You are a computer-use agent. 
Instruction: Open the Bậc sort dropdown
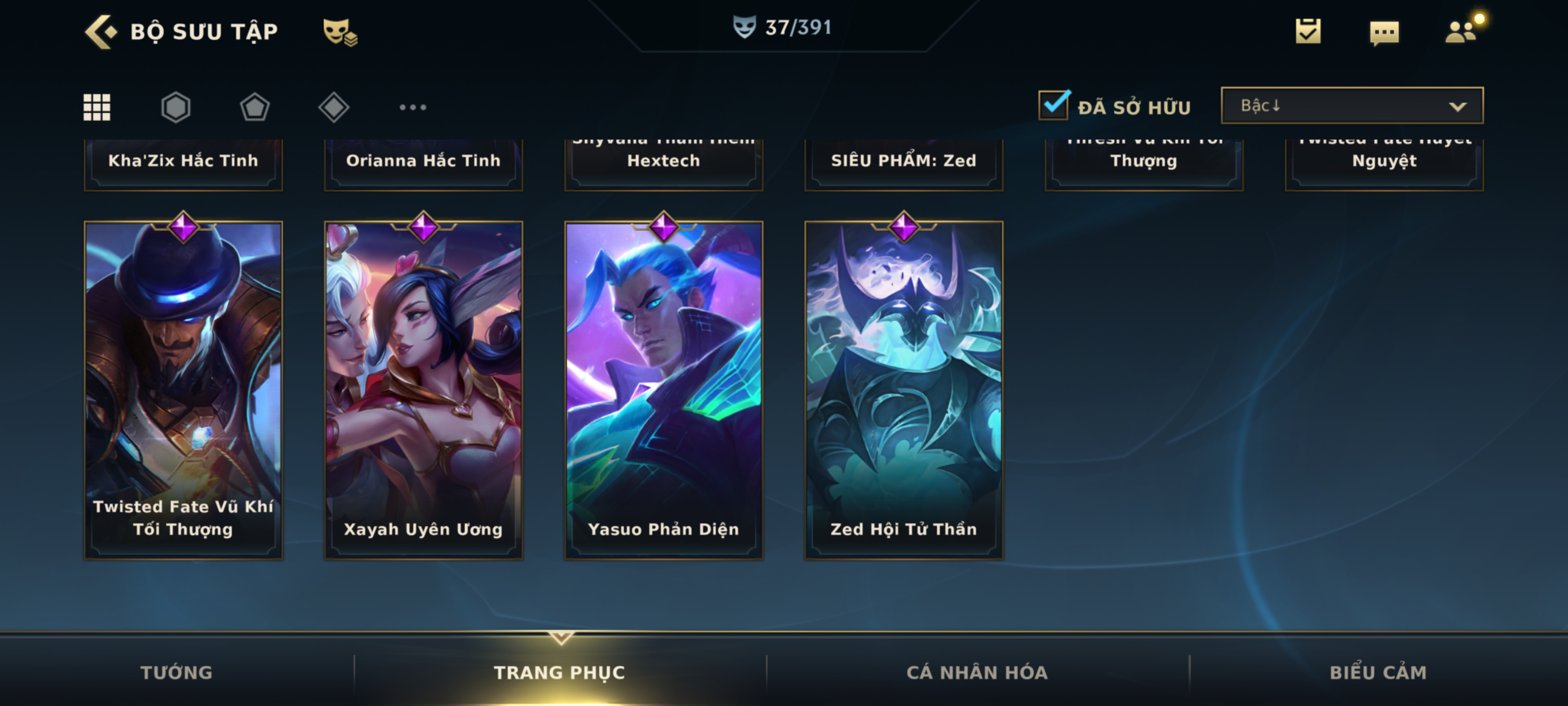point(1352,105)
